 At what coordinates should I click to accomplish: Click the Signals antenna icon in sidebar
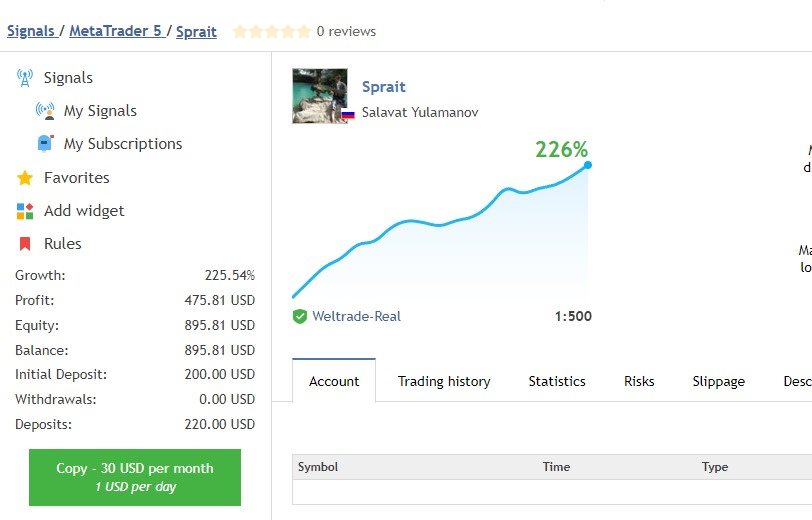tap(25, 78)
